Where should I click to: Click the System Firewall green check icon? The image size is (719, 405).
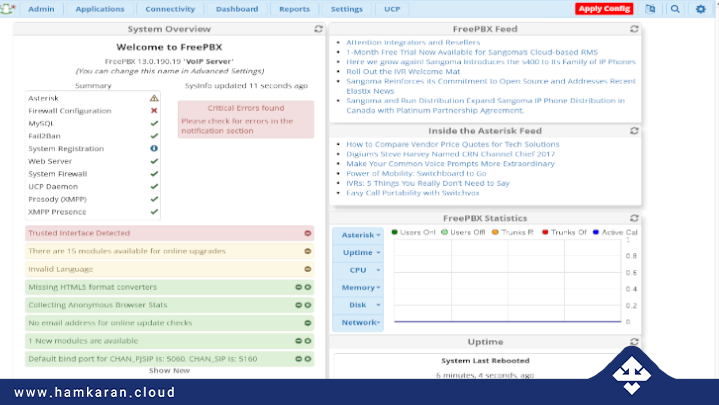[154, 174]
